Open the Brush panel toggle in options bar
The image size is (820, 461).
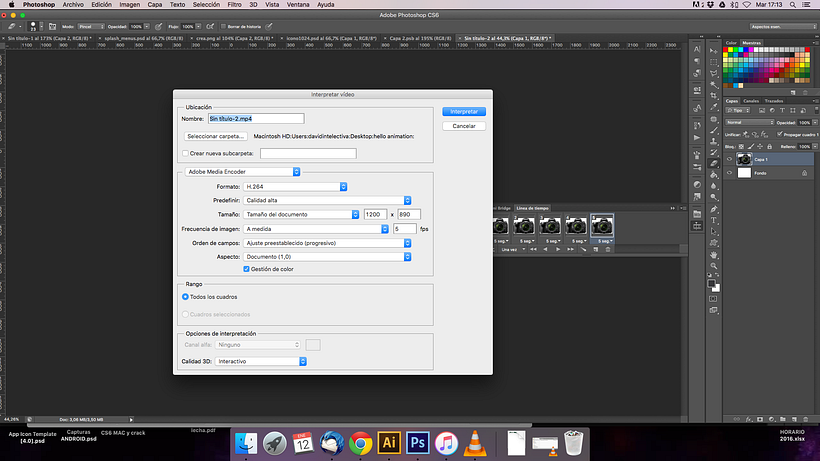click(52, 26)
